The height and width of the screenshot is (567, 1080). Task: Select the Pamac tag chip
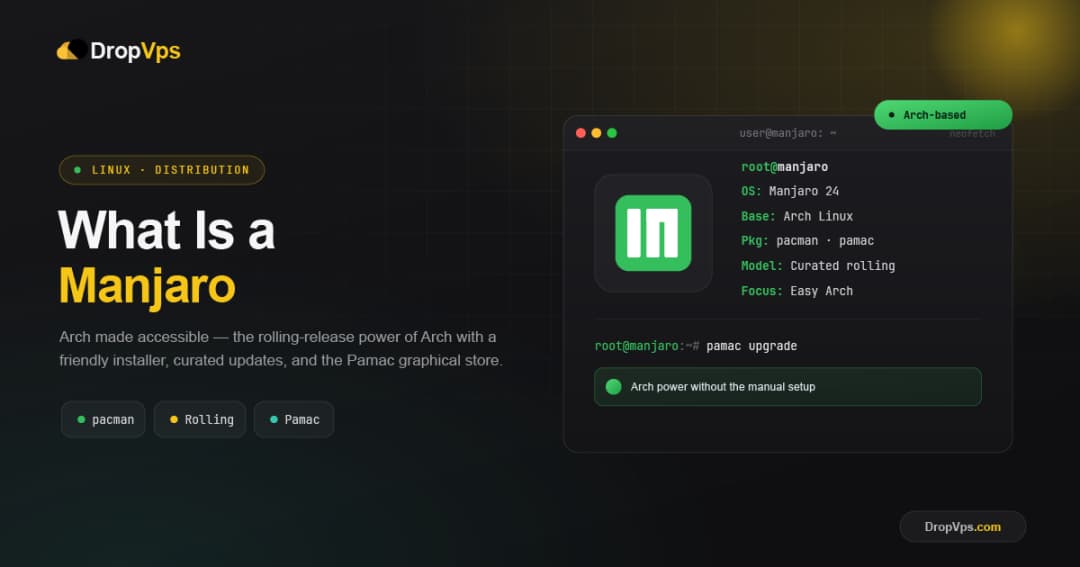click(294, 420)
